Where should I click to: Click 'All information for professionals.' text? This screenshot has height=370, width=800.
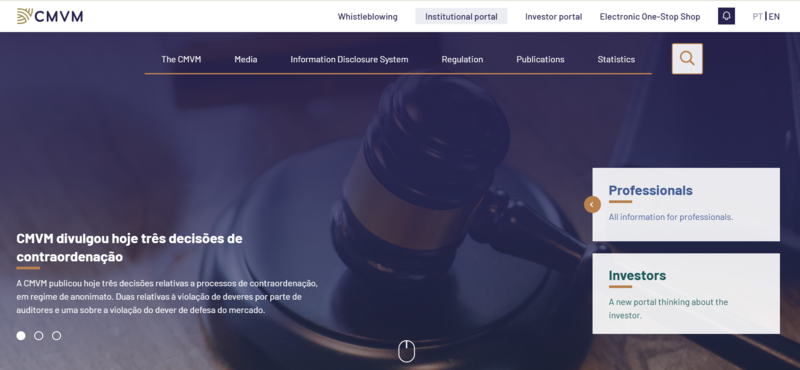(670, 217)
